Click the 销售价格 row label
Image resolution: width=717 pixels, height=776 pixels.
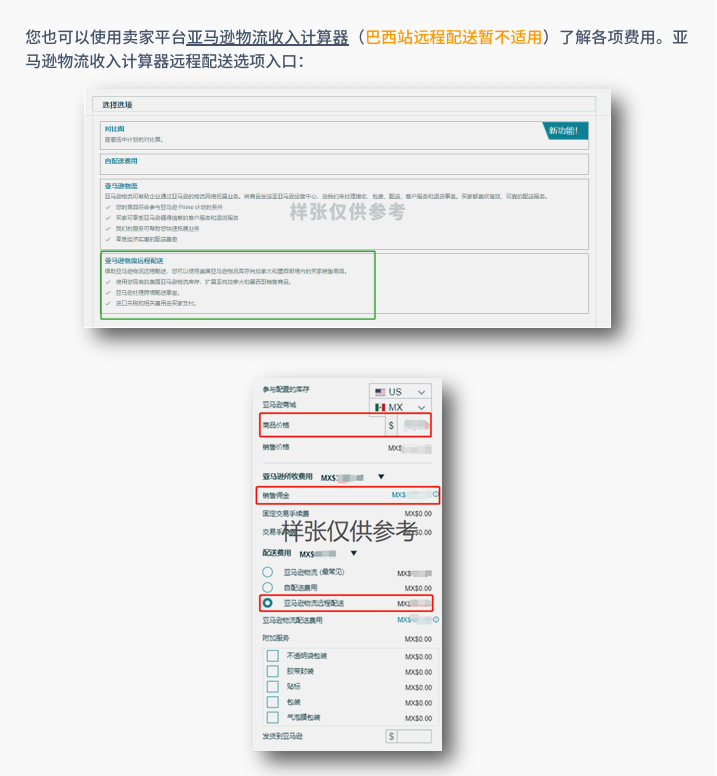pyautogui.click(x=276, y=447)
